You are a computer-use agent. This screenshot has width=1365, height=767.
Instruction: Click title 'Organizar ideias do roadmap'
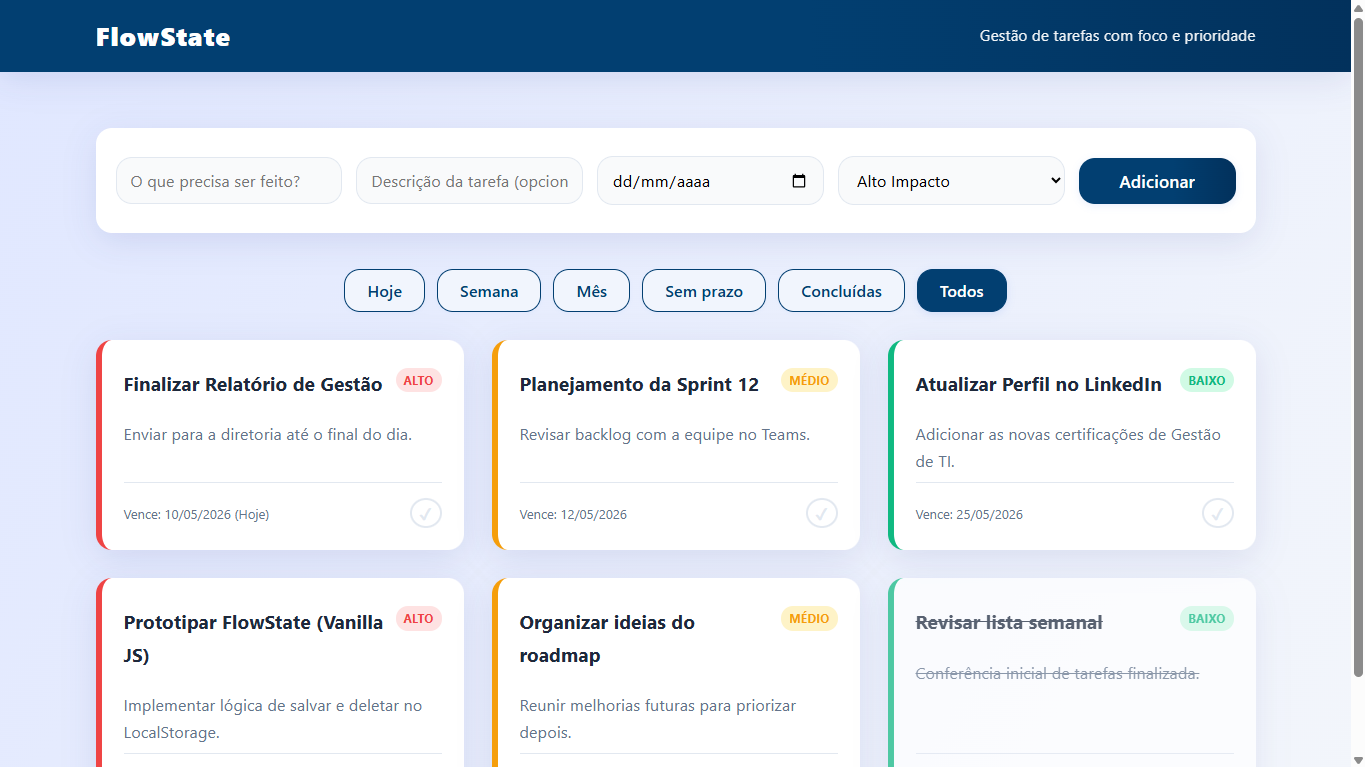(x=607, y=639)
